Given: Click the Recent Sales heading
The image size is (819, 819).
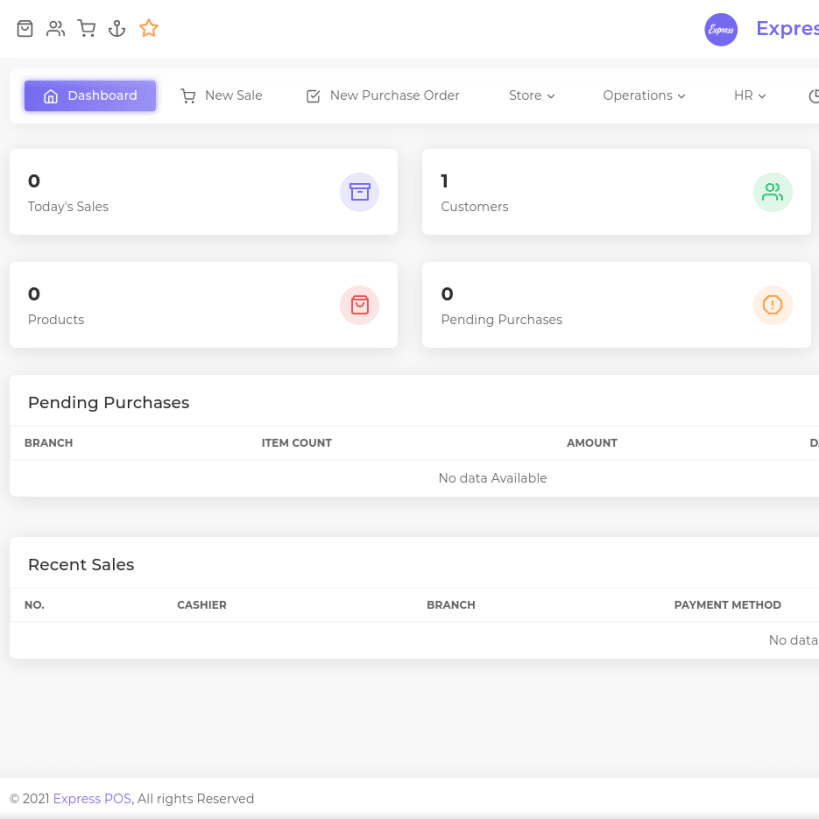Looking at the screenshot, I should (81, 565).
